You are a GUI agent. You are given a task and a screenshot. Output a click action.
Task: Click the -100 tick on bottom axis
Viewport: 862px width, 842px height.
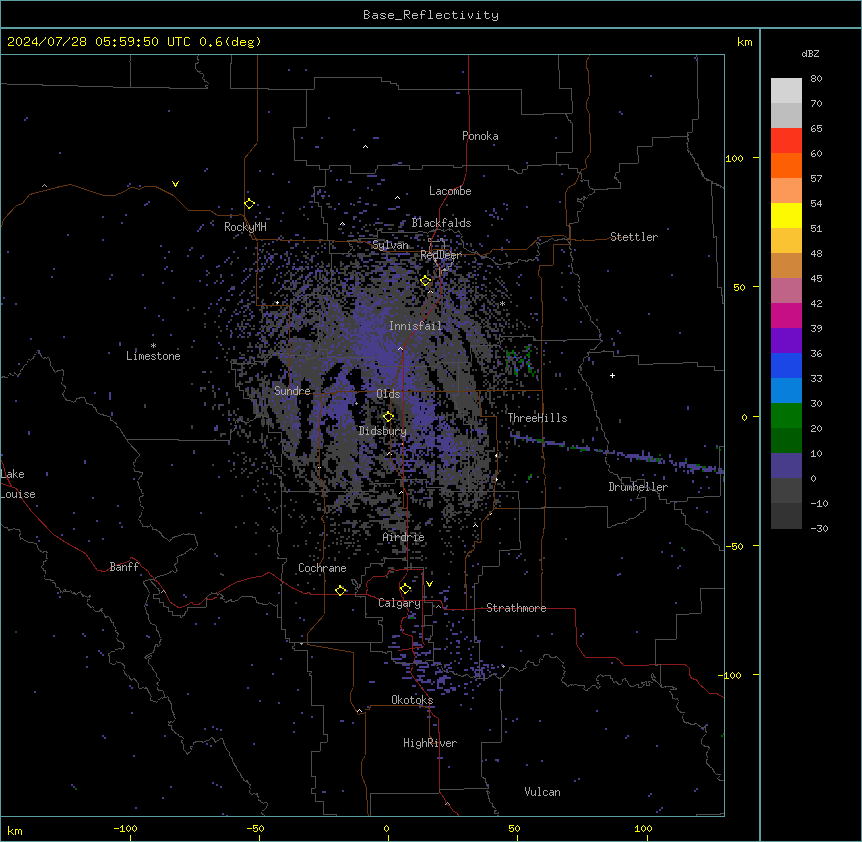(x=125, y=828)
